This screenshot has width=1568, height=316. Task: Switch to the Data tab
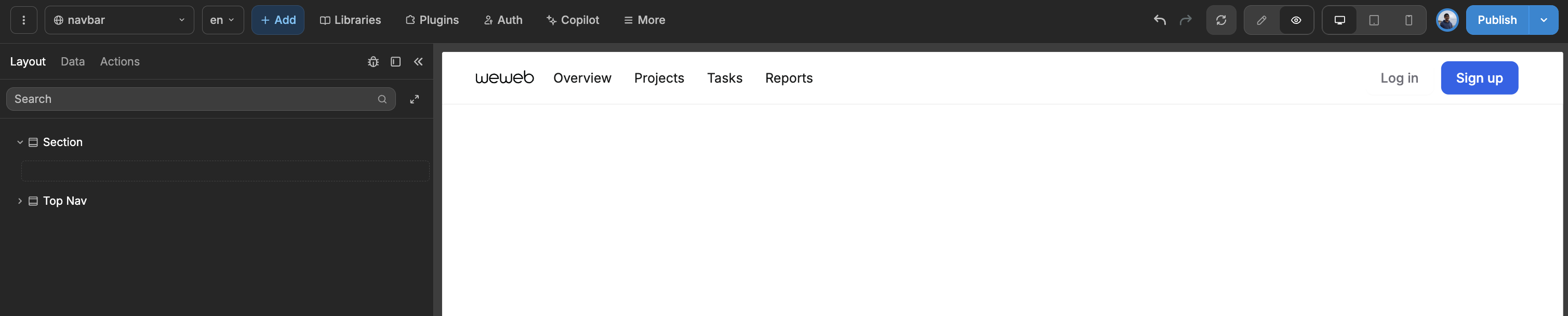pyautogui.click(x=72, y=61)
